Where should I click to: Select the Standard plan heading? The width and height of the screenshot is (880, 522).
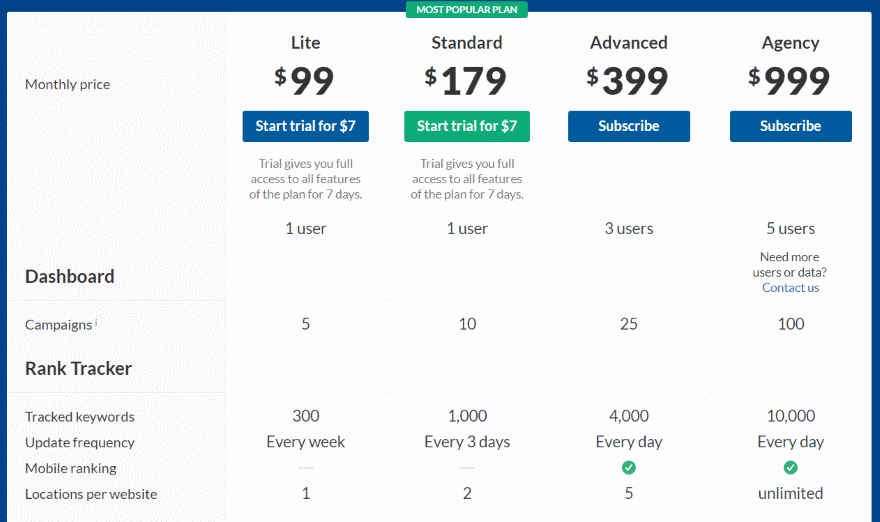point(467,43)
